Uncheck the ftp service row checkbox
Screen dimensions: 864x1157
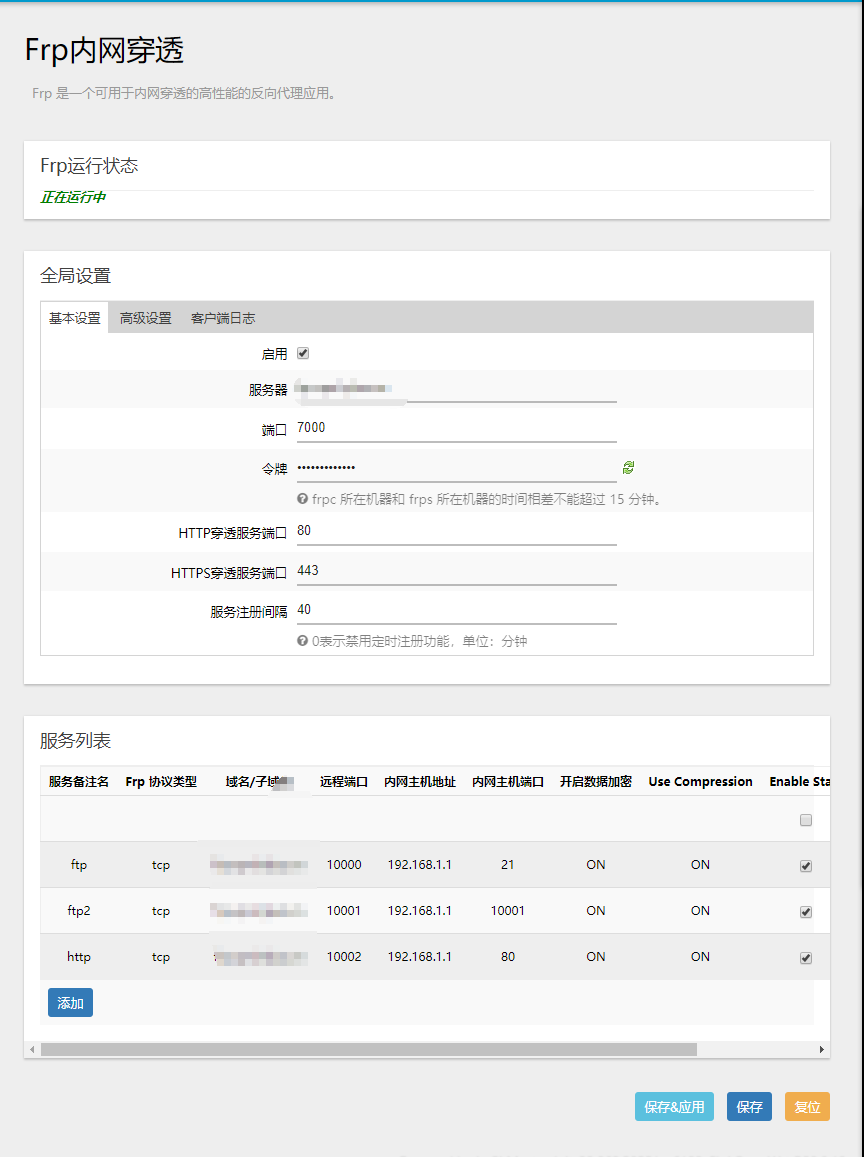806,866
